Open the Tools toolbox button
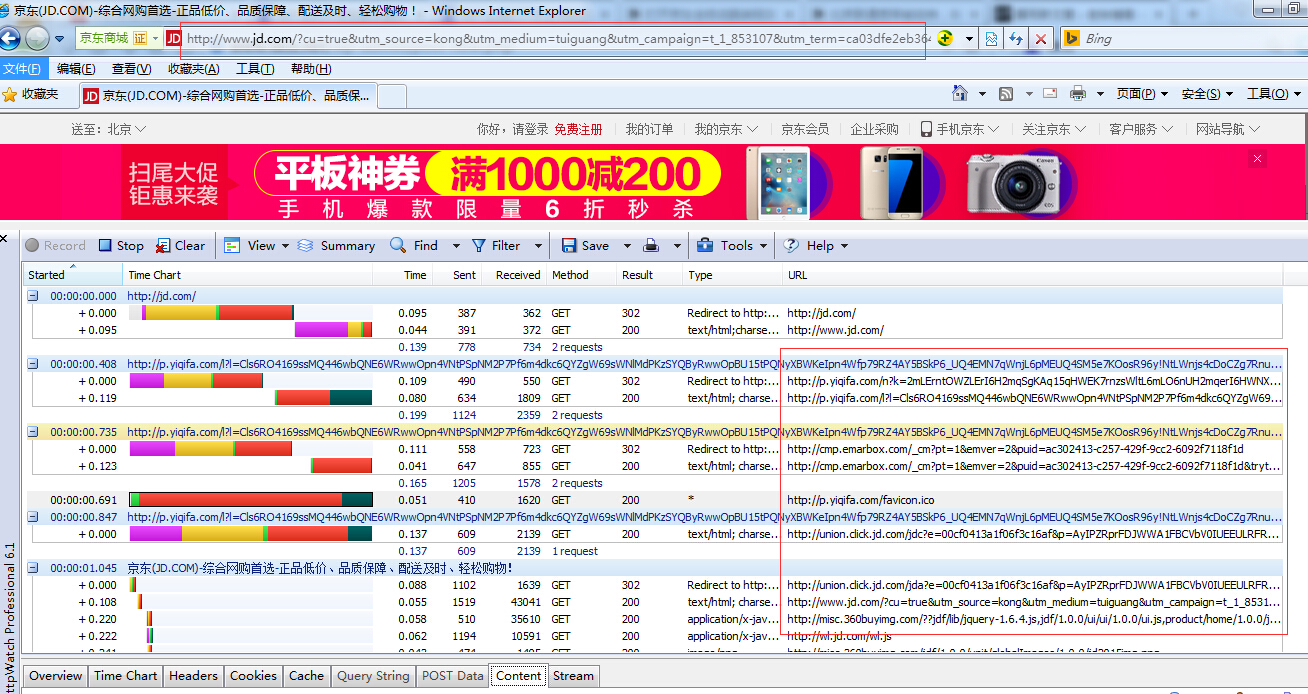The image size is (1308, 694). 725,245
